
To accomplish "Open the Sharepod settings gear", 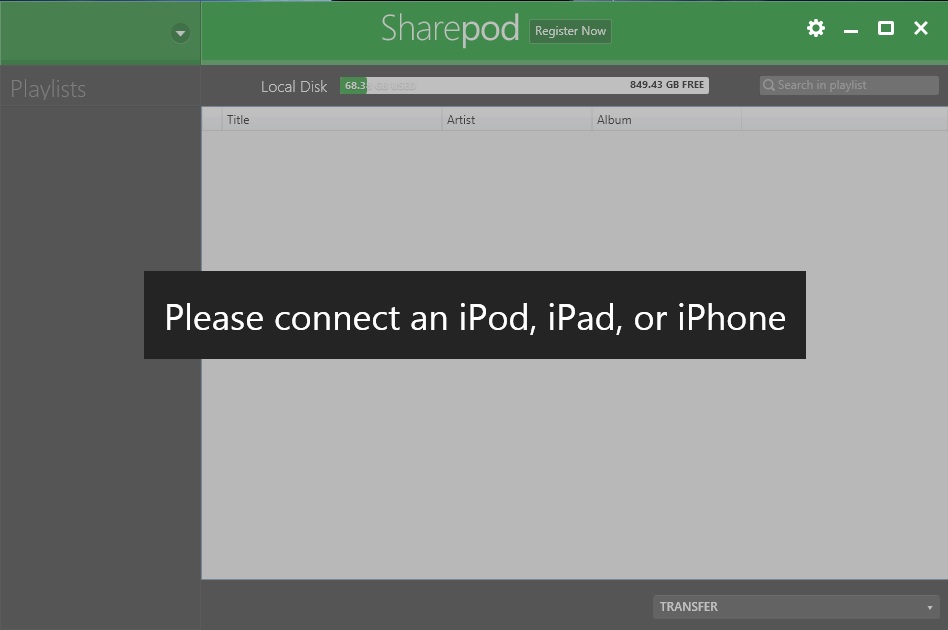I will tap(815, 28).
